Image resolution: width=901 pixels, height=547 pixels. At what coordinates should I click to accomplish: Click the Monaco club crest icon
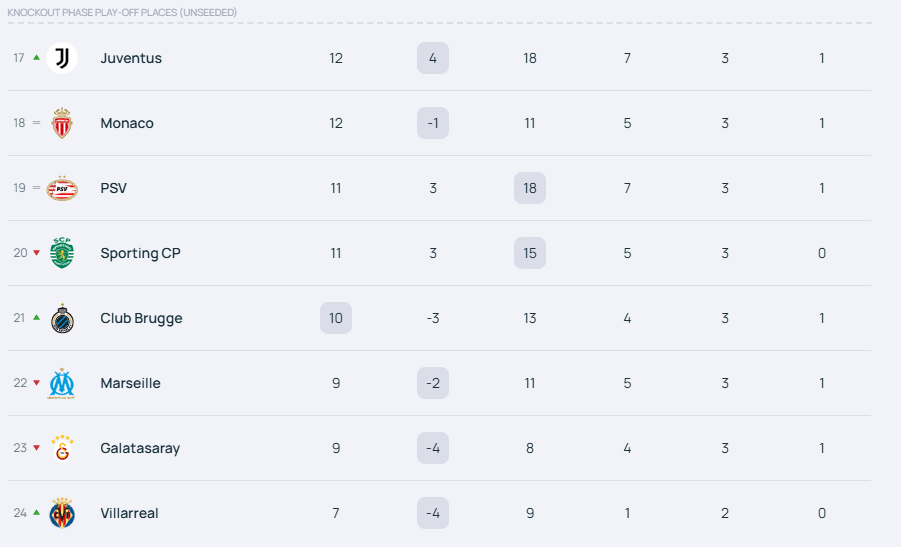(x=62, y=123)
